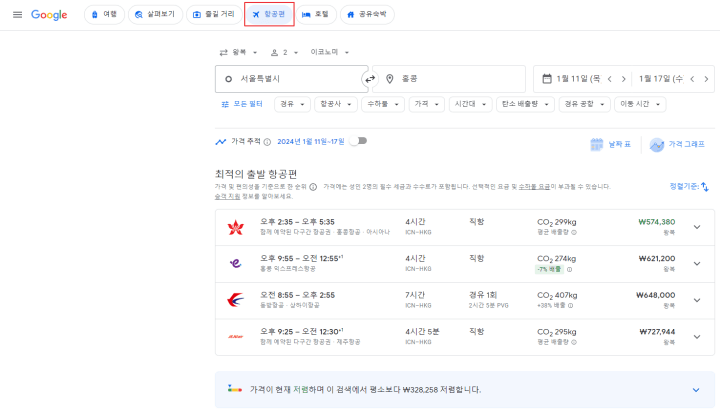Click the map pin icon in the destination field
The height and width of the screenshot is (411, 720).
coord(389,79)
